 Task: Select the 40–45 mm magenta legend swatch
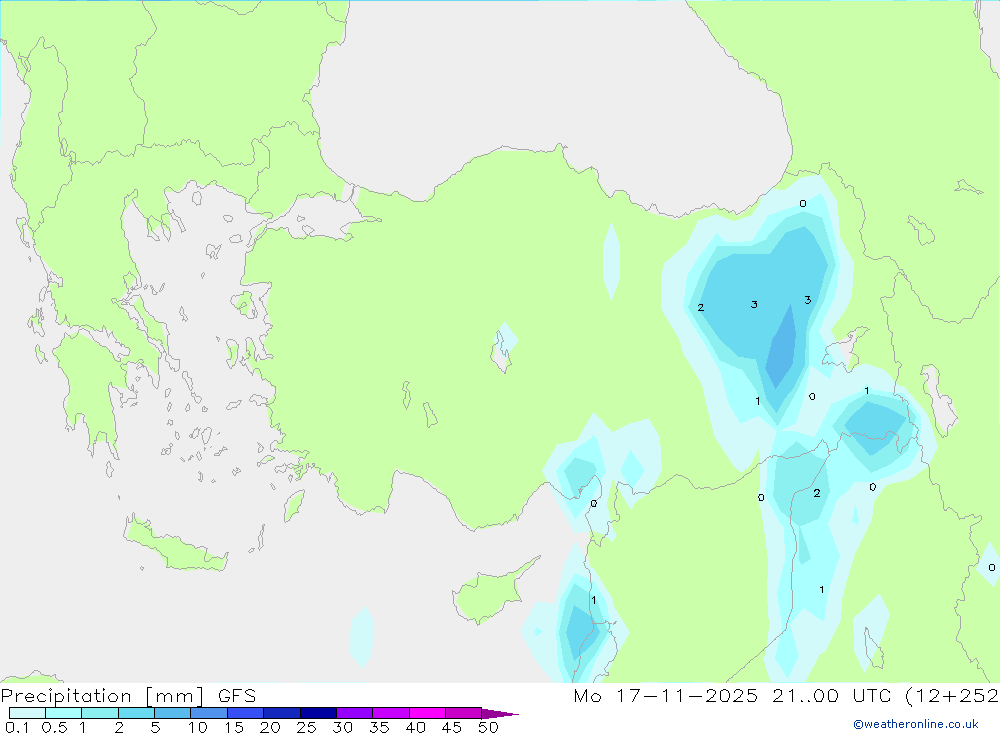[427, 713]
